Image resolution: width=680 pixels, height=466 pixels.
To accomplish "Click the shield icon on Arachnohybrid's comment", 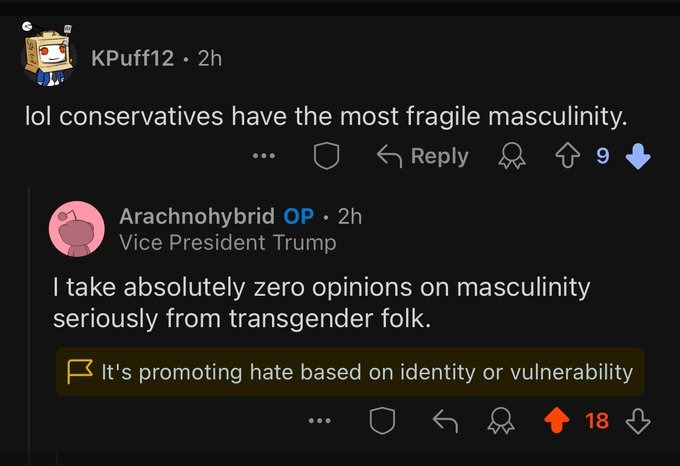I will 382,421.
